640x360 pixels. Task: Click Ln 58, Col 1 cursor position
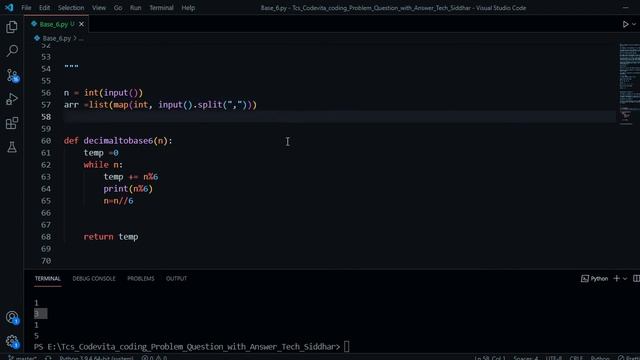click(490, 358)
